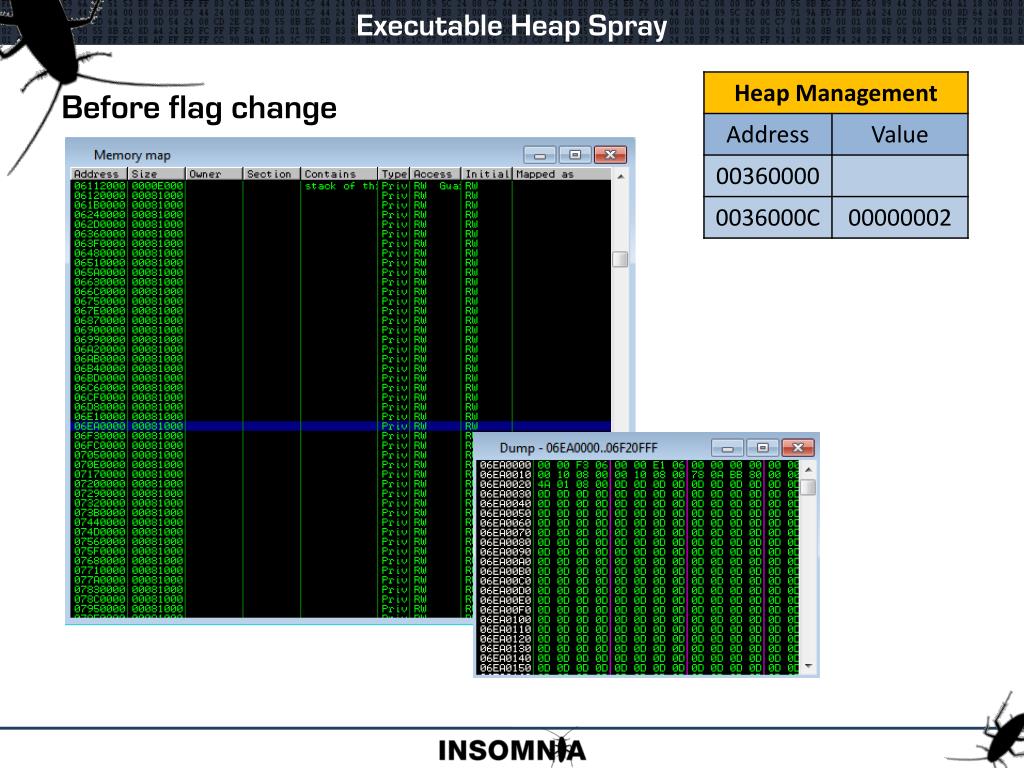The image size is (1024, 768).
Task: Select memory map row 06510000
Action: (x=341, y=263)
